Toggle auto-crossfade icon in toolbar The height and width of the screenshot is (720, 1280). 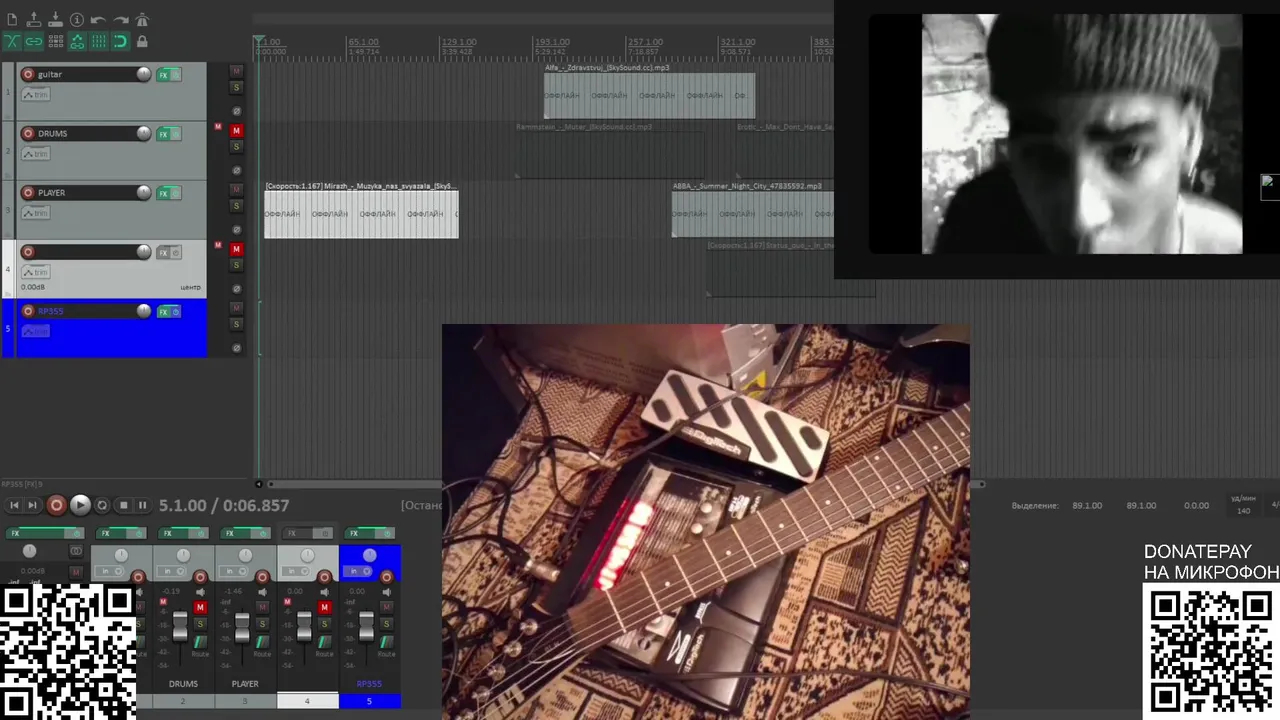click(x=12, y=41)
